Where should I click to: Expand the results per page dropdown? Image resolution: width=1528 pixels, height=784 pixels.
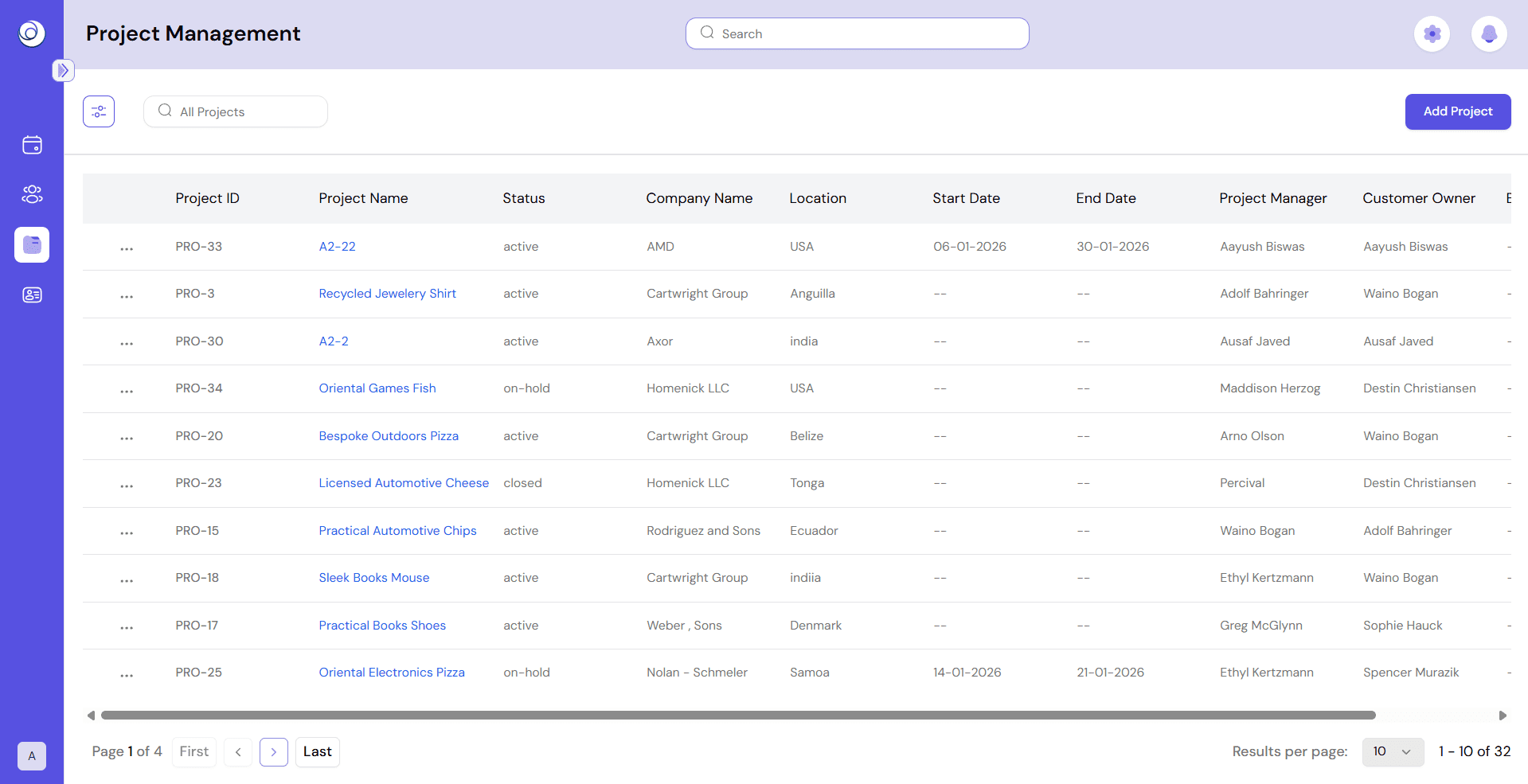pyautogui.click(x=1393, y=751)
